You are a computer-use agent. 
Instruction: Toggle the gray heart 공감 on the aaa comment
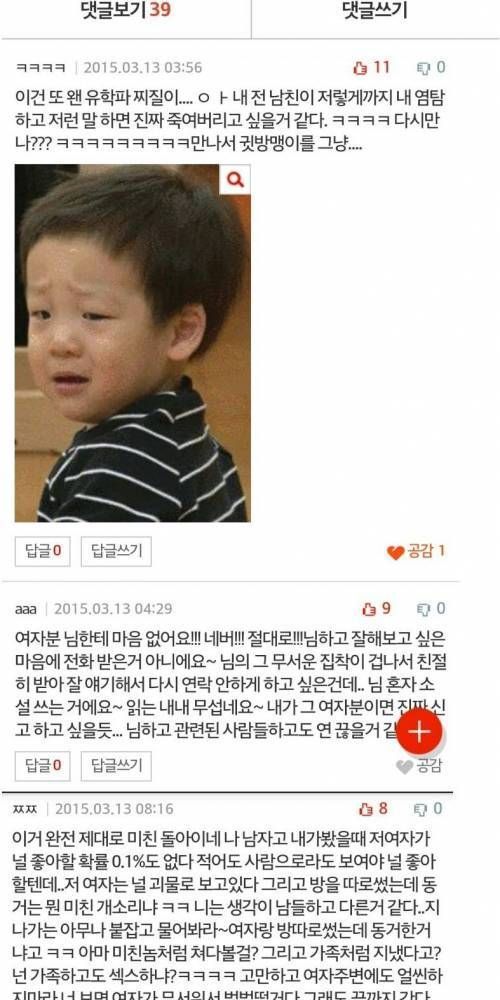tap(419, 766)
